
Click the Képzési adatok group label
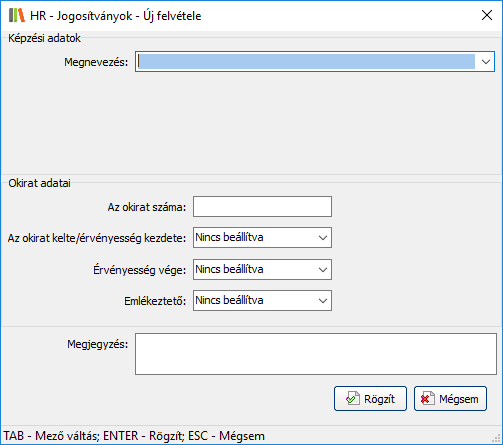pos(44,38)
